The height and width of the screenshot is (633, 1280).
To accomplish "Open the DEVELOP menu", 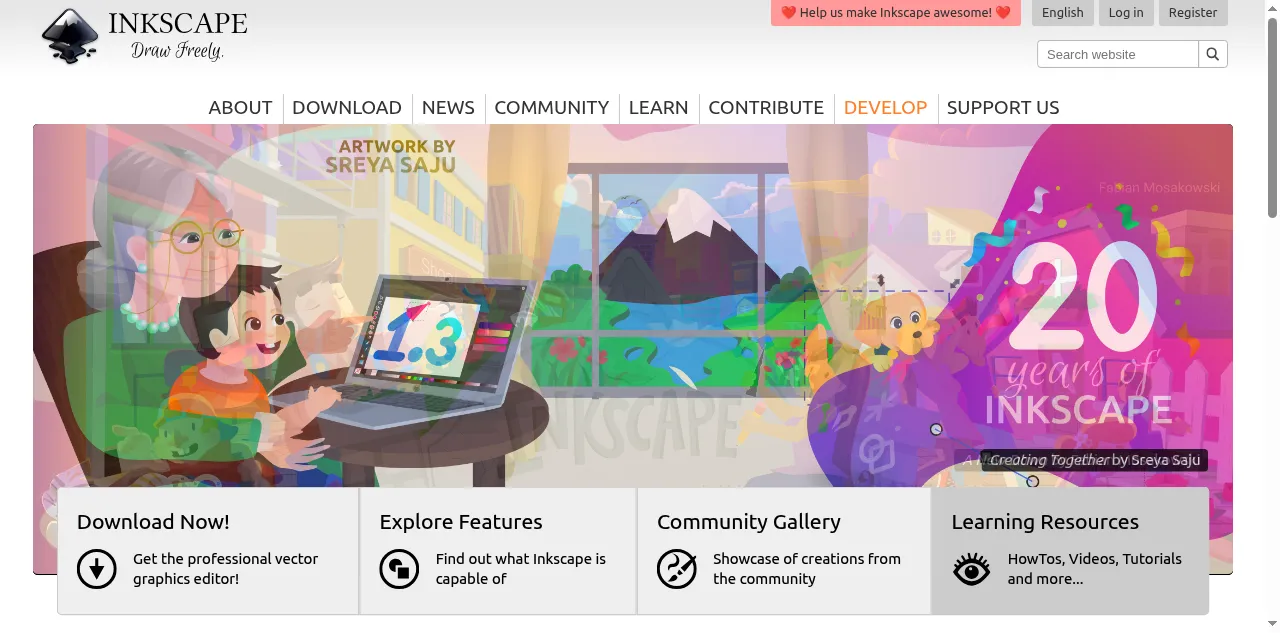I will [885, 107].
